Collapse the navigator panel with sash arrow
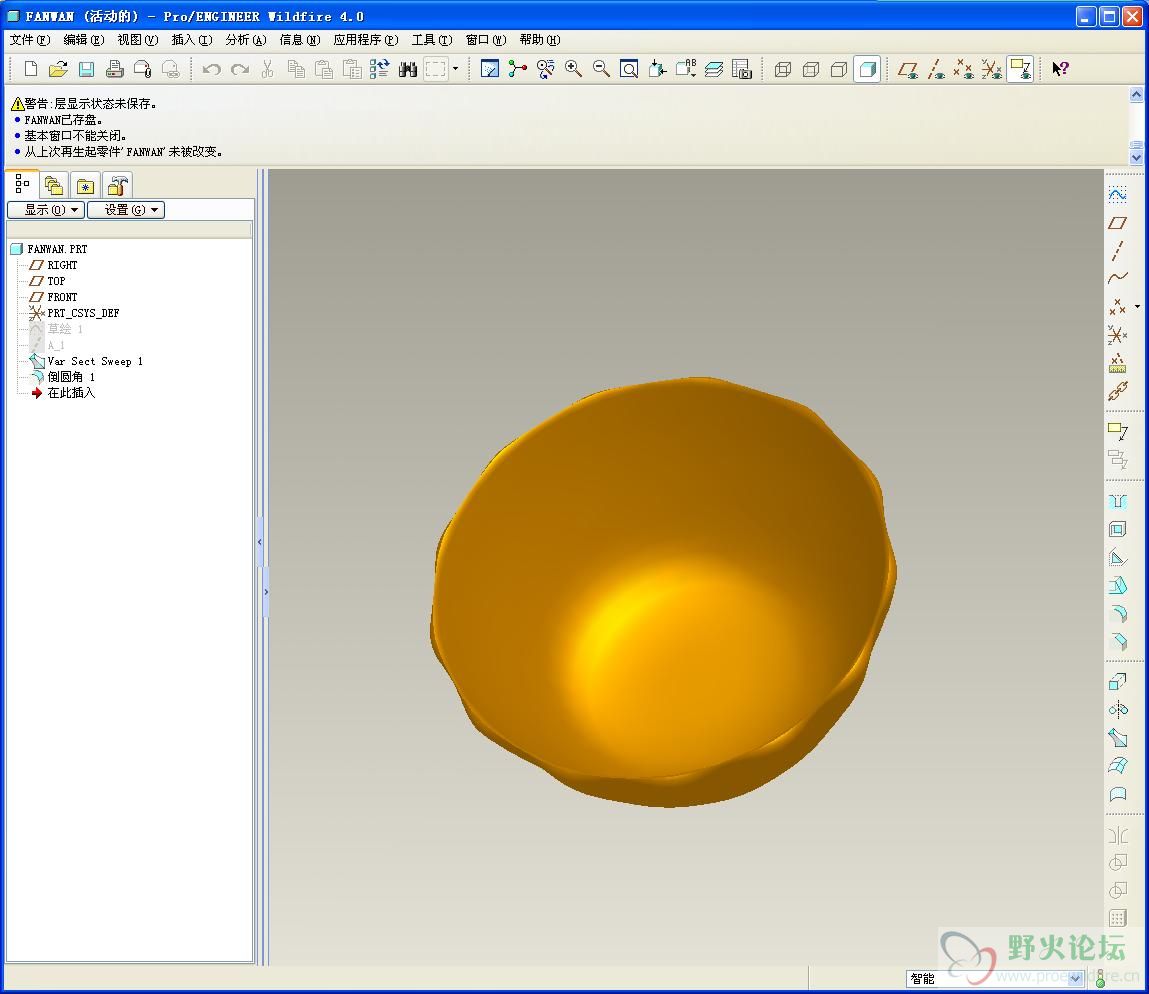Image resolution: width=1149 pixels, height=994 pixels. tap(259, 542)
